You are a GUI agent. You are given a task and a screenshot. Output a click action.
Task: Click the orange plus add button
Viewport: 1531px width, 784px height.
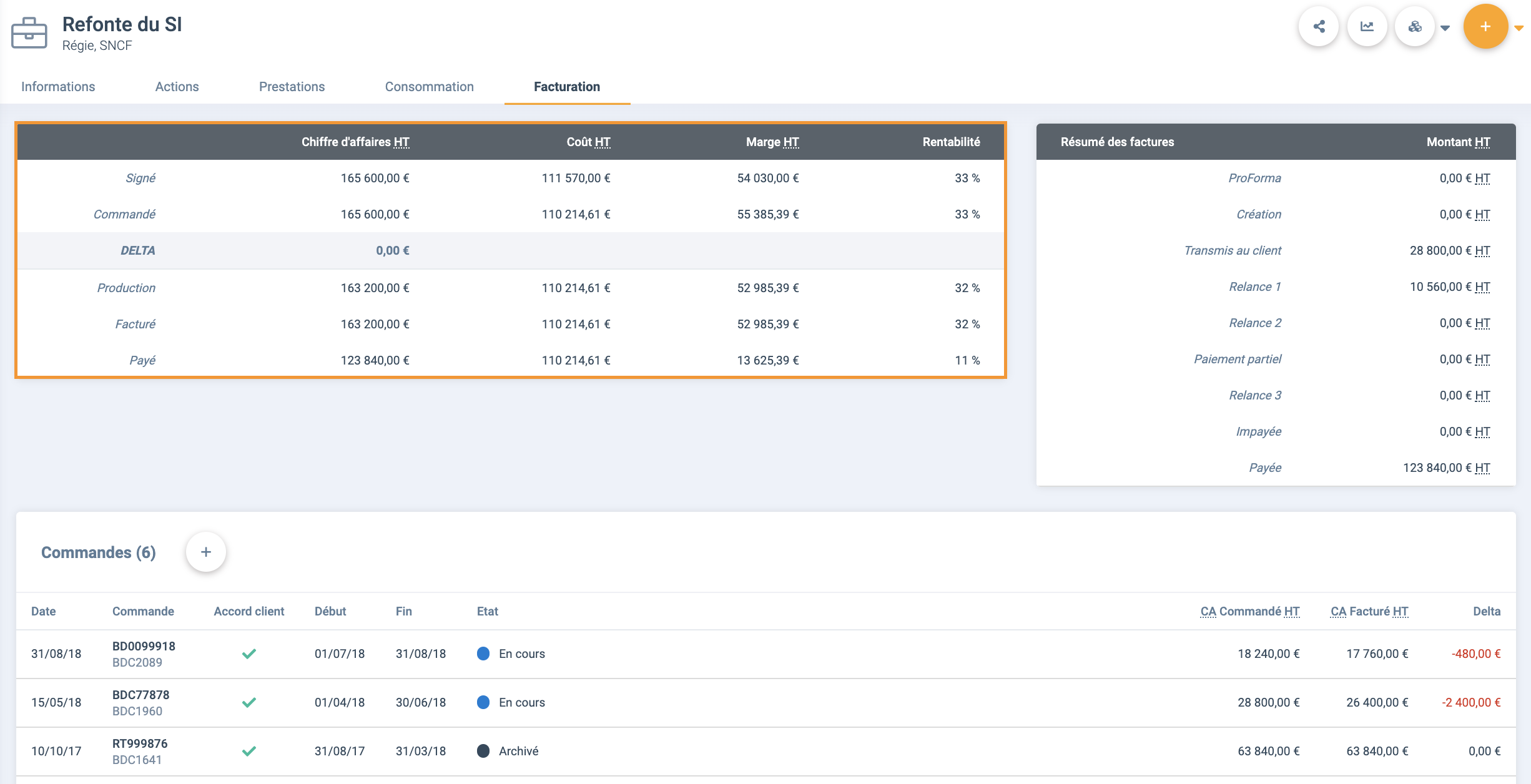[x=1485, y=26]
